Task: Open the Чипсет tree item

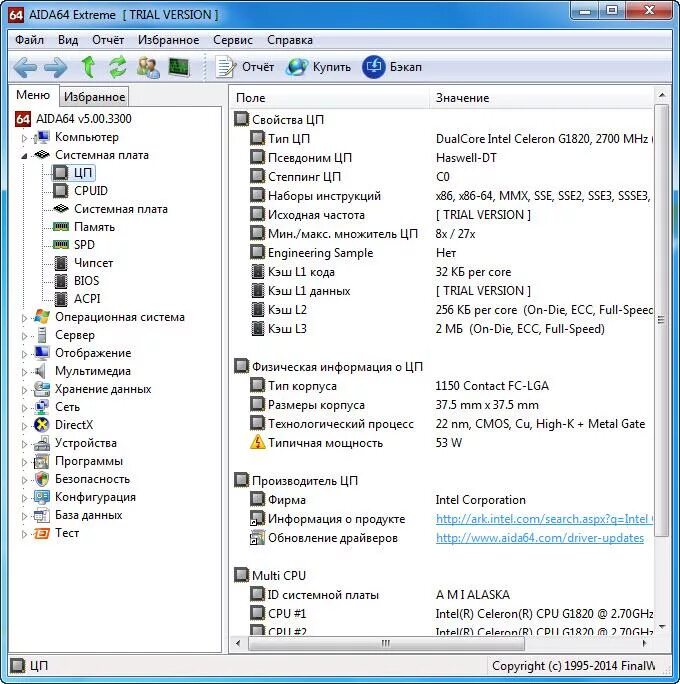Action: coord(93,263)
